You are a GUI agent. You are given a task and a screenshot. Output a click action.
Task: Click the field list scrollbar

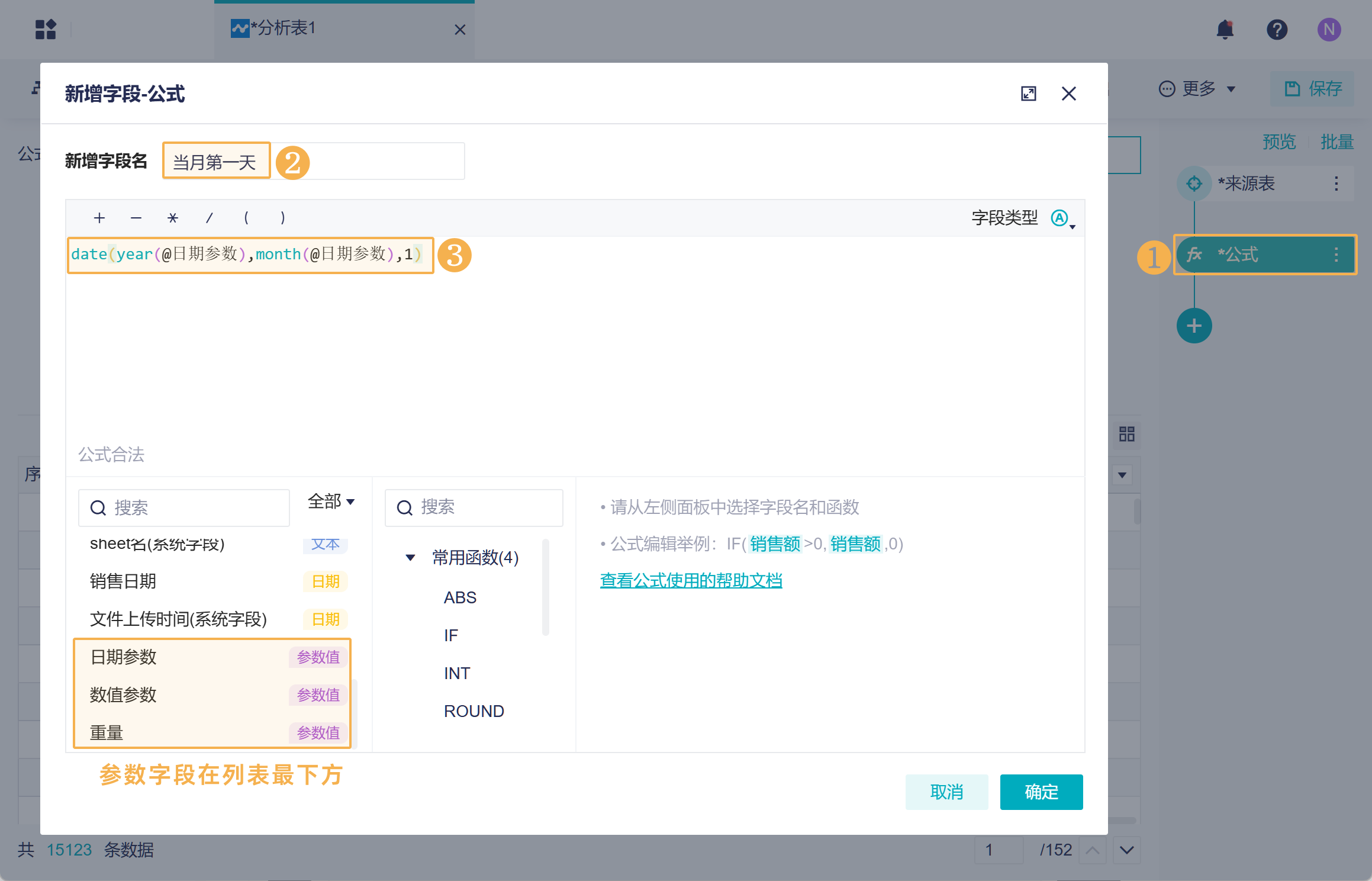click(355, 715)
